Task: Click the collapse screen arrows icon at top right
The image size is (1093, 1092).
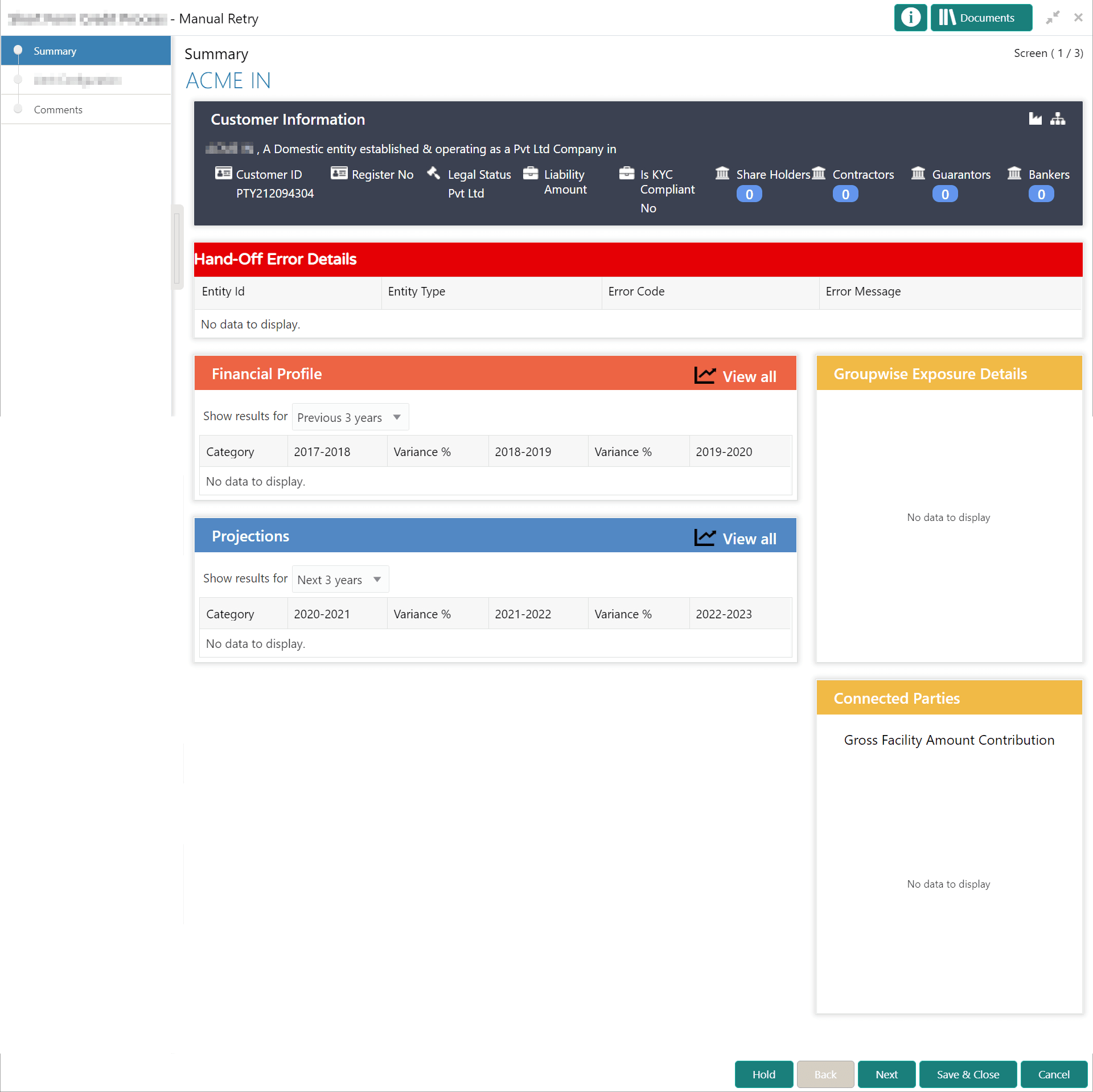Action: point(1053,18)
